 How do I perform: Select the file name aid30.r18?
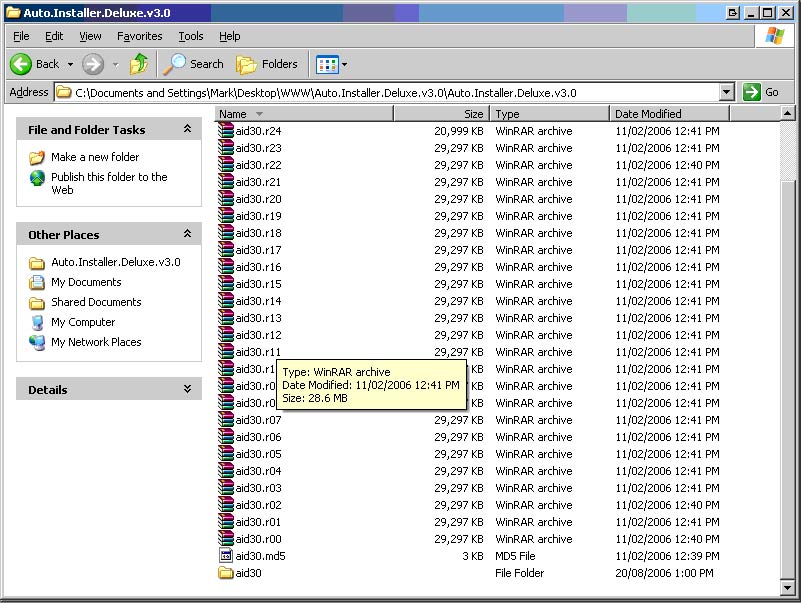click(x=258, y=233)
